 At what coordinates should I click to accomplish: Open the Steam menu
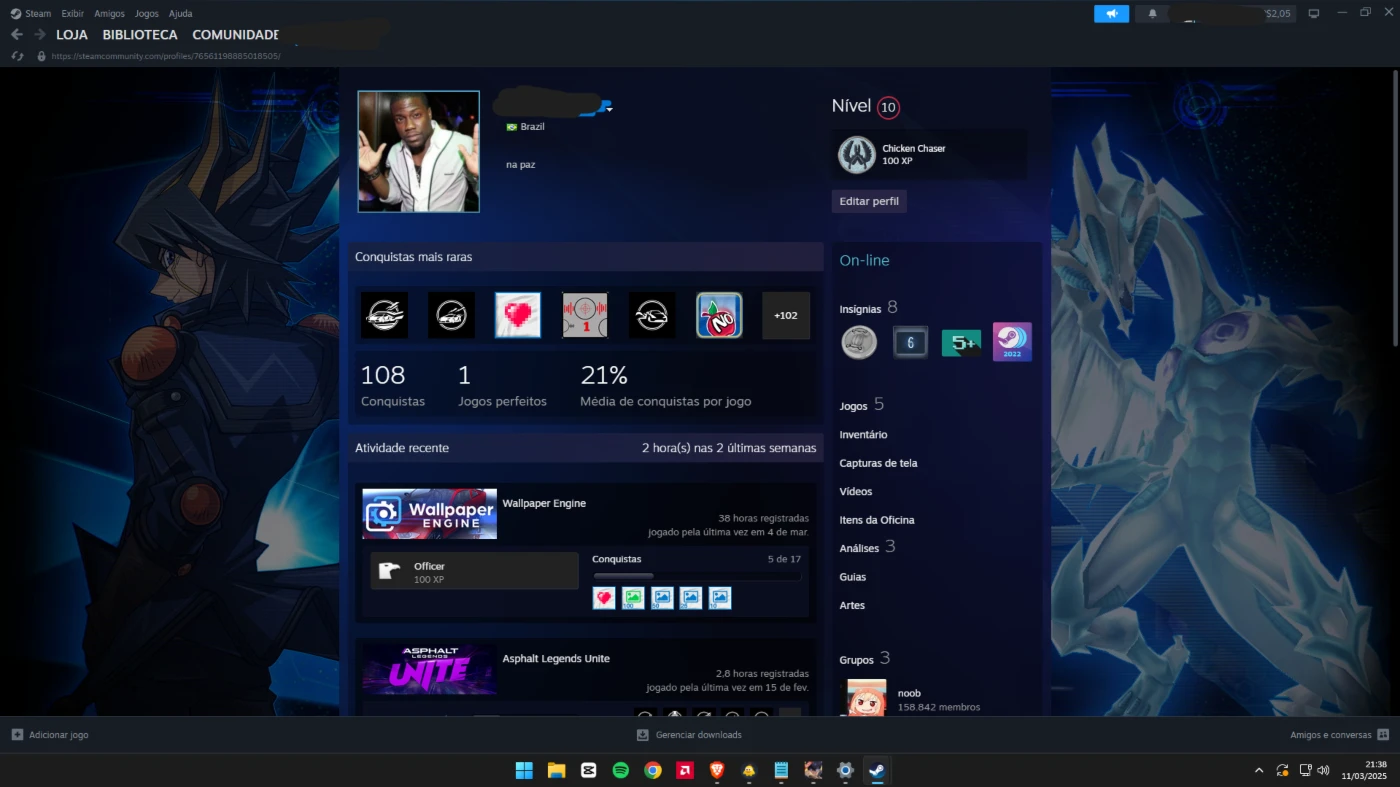click(38, 13)
